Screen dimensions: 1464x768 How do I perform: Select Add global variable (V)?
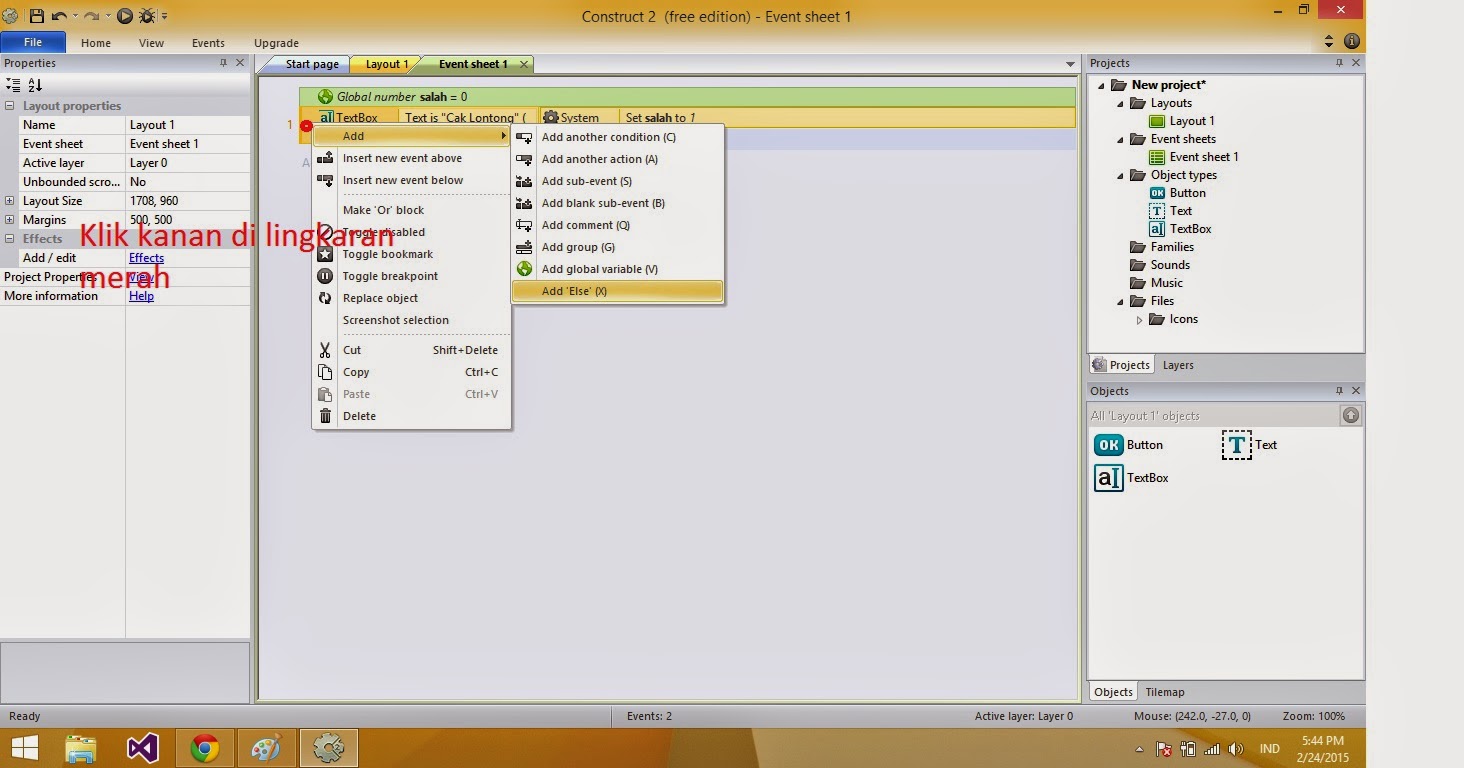[617, 269]
